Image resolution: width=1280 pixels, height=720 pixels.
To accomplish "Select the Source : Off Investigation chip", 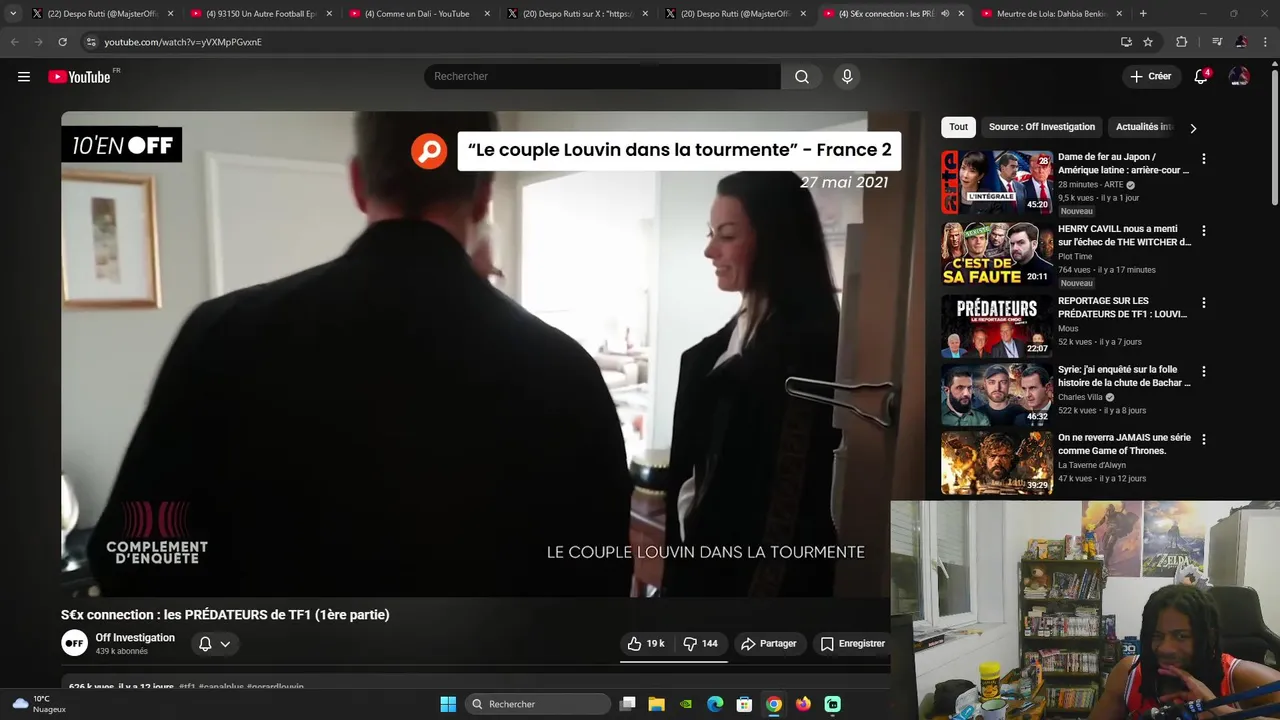I will tap(1042, 127).
